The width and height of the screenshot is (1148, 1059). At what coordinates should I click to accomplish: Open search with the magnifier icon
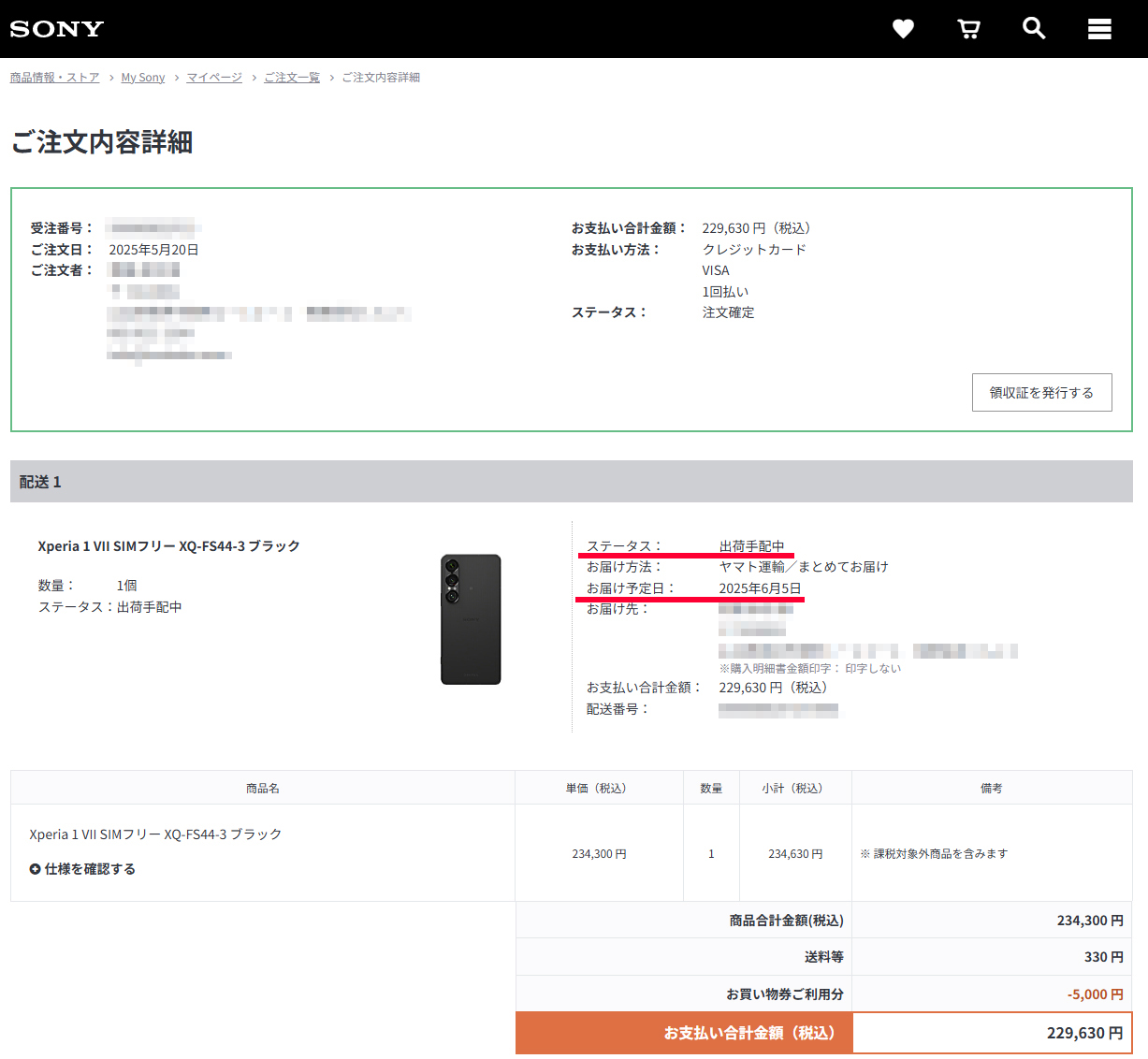1034,28
